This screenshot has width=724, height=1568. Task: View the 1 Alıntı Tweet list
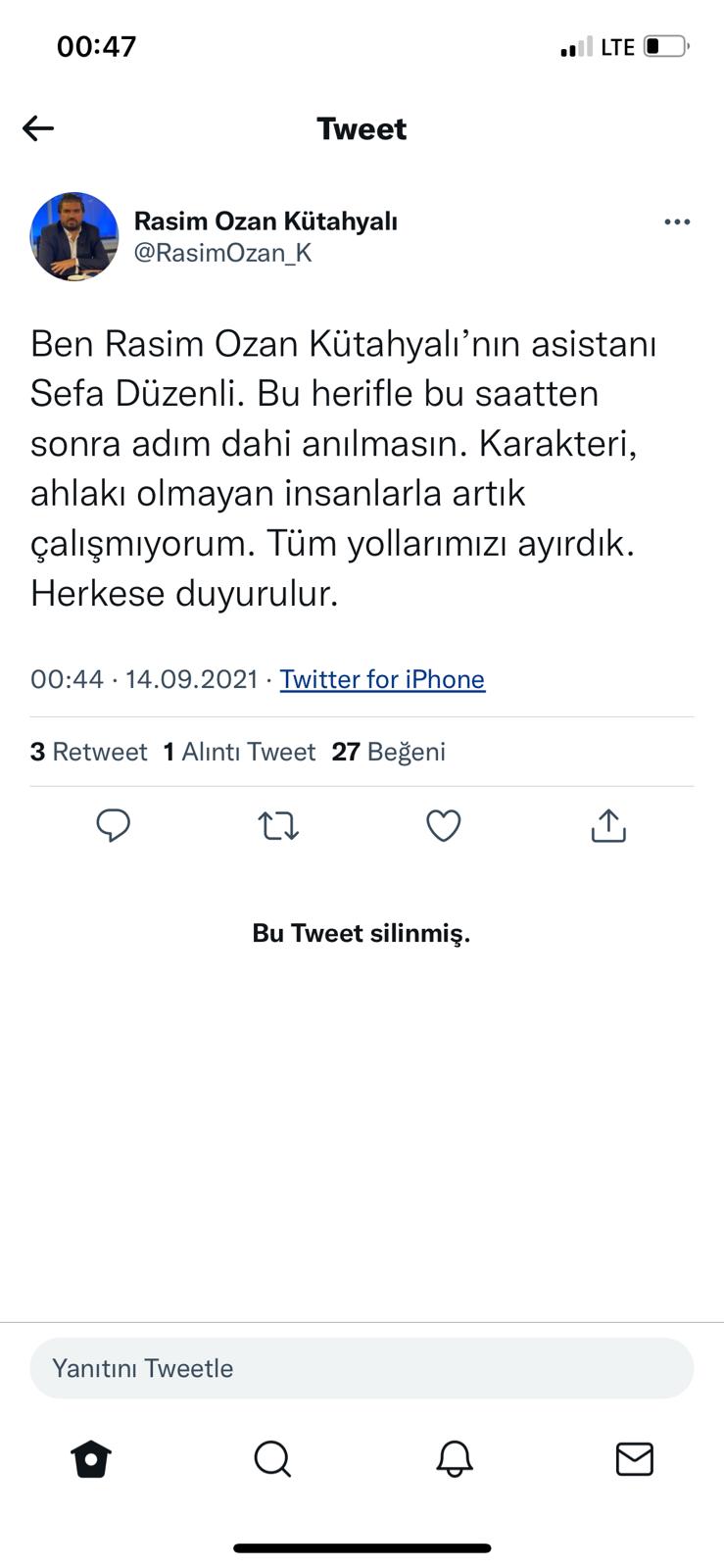click(x=239, y=752)
